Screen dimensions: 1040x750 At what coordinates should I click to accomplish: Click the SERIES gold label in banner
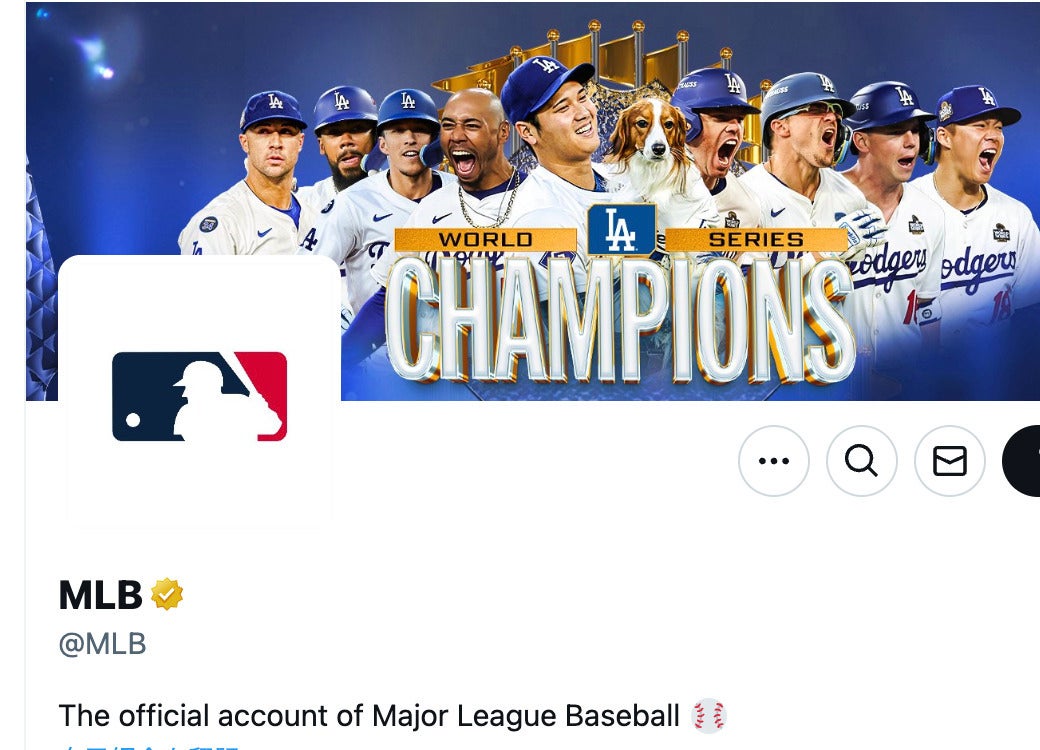(756, 239)
